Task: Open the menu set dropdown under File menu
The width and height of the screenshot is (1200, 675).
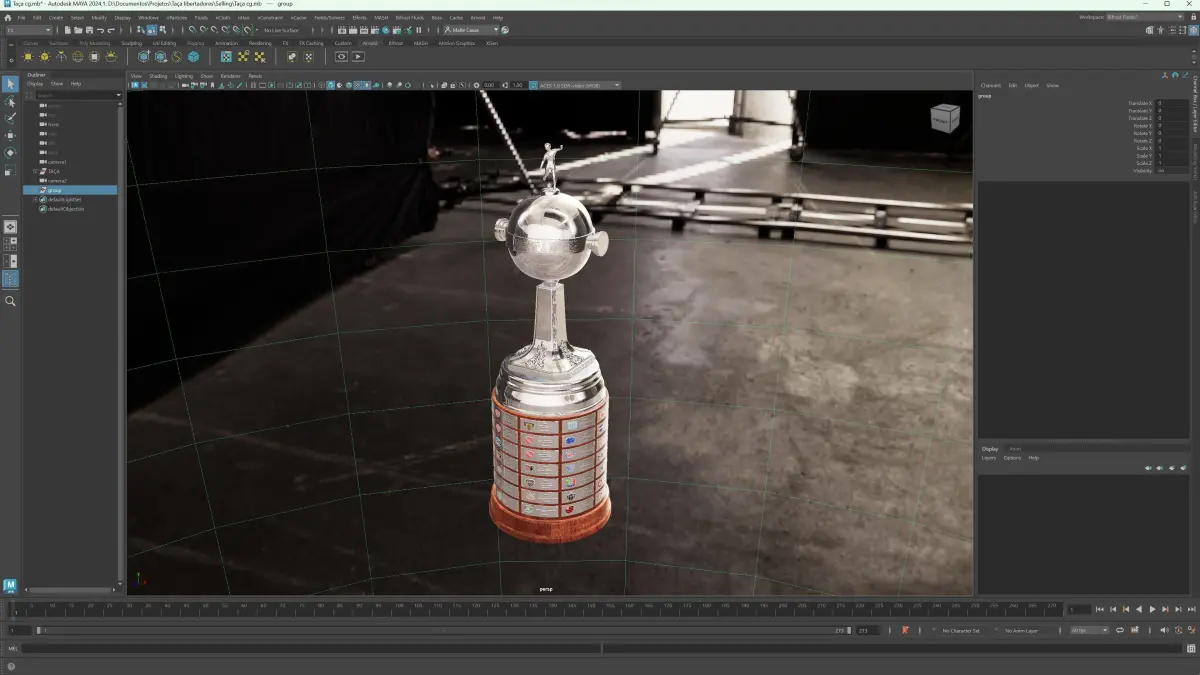Action: pos(28,30)
